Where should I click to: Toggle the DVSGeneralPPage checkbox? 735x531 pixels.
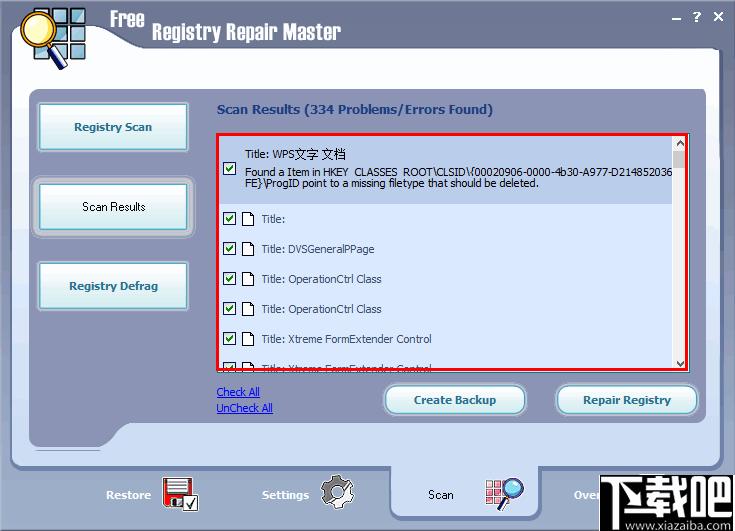click(x=230, y=249)
